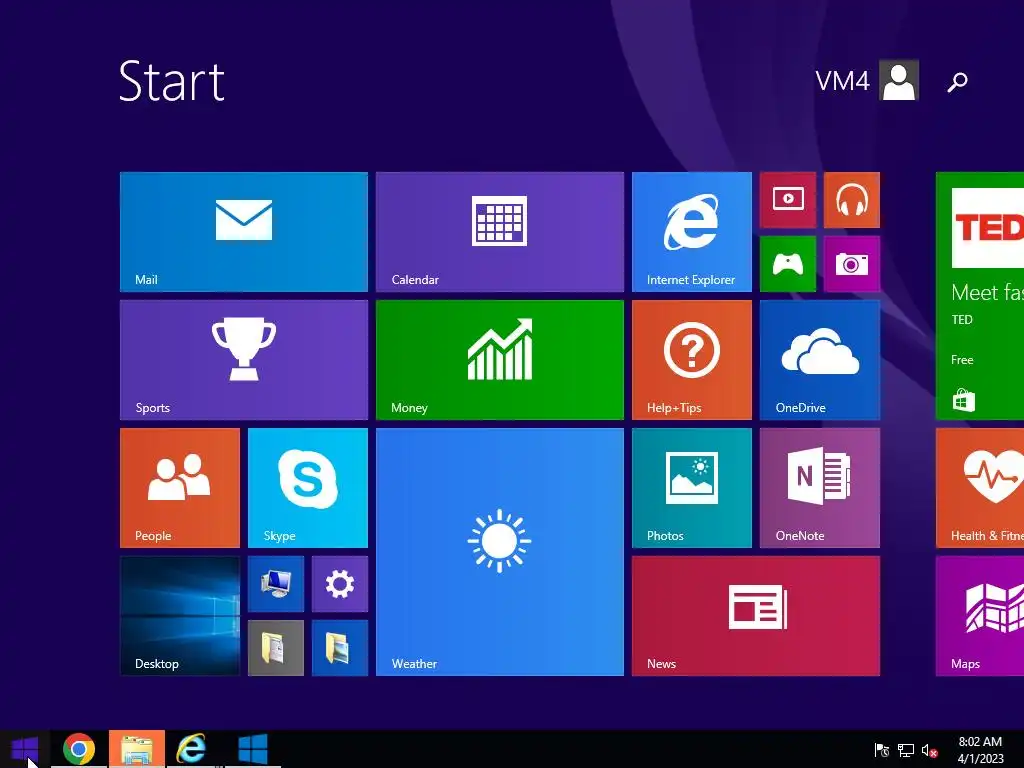1024x768 pixels.
Task: Open network status tray icon
Action: click(x=906, y=750)
